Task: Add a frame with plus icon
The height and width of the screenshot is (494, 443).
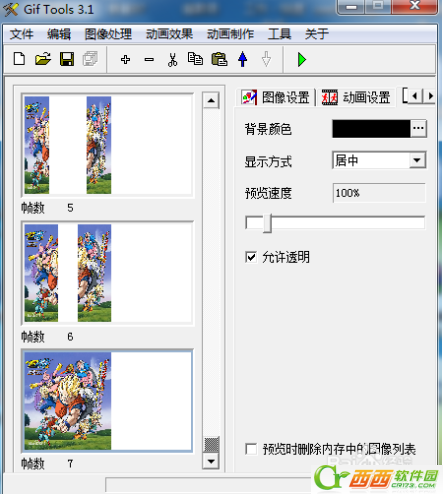Action: point(125,60)
